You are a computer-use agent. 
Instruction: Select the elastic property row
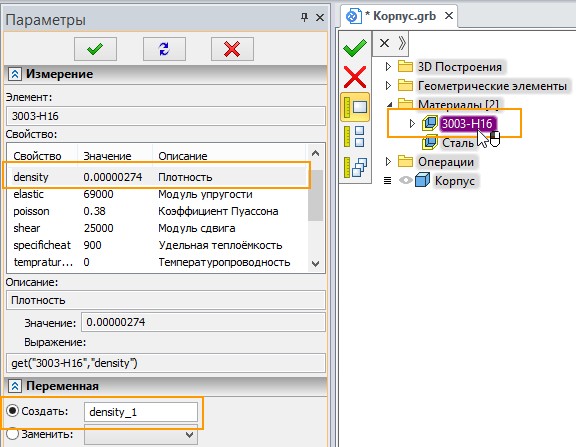pos(156,194)
